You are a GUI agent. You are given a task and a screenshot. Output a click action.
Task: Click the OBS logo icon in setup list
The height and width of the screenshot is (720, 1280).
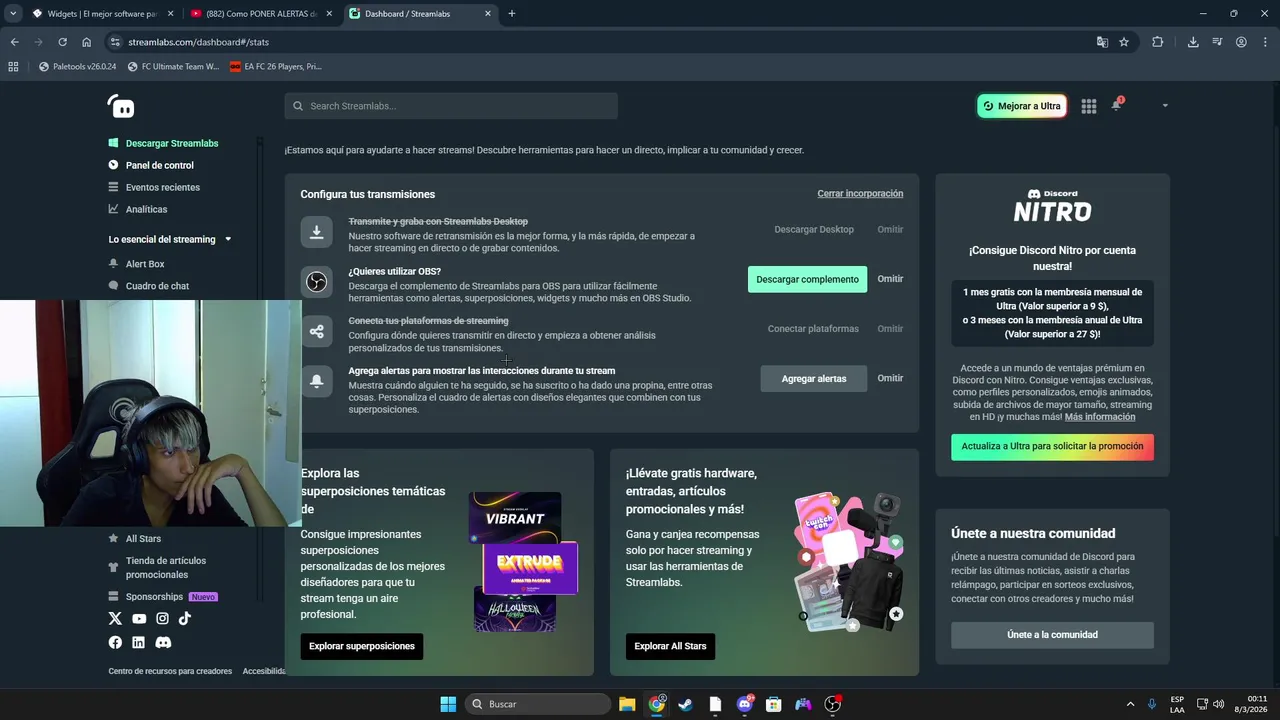[x=316, y=281]
